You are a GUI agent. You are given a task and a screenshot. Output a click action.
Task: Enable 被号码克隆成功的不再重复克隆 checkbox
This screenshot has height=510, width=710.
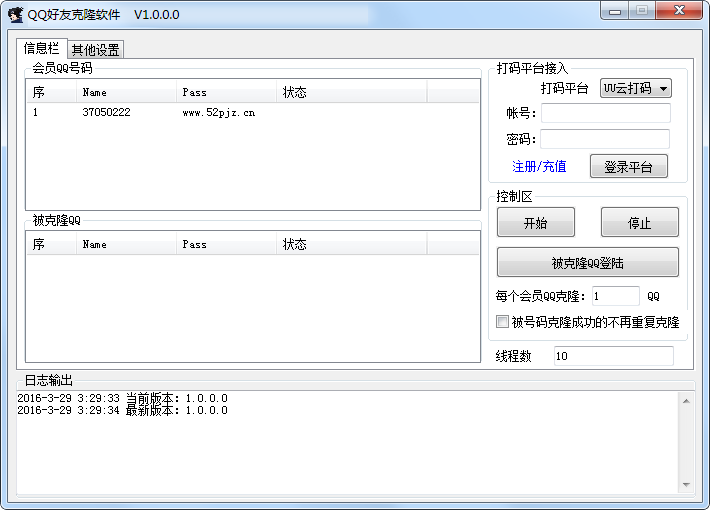(x=503, y=322)
